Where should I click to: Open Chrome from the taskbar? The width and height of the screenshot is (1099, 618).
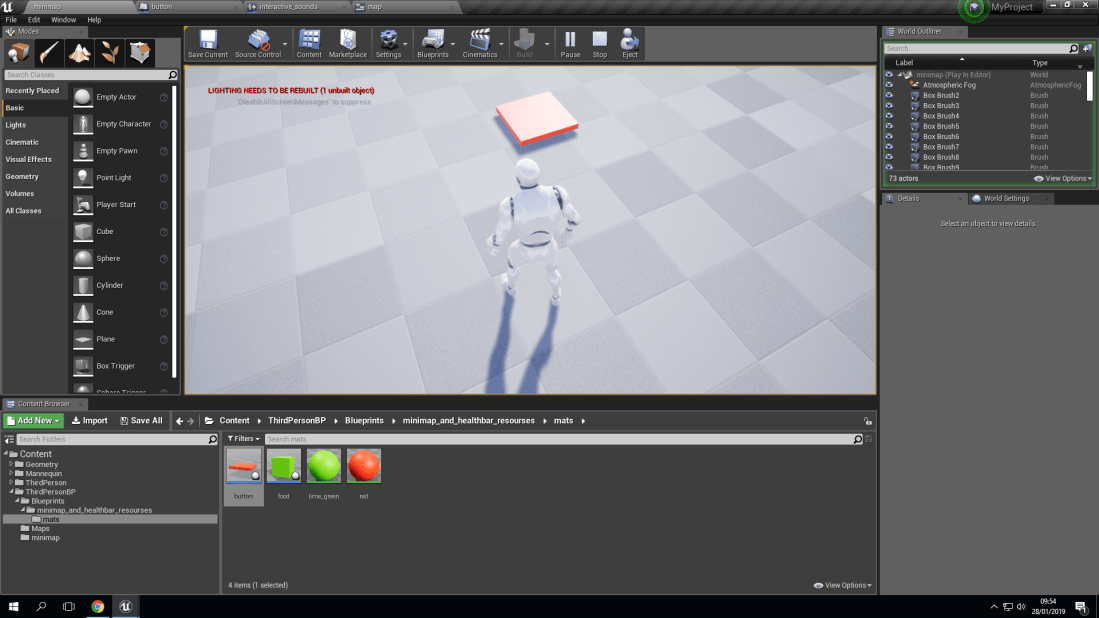pyautogui.click(x=98, y=607)
